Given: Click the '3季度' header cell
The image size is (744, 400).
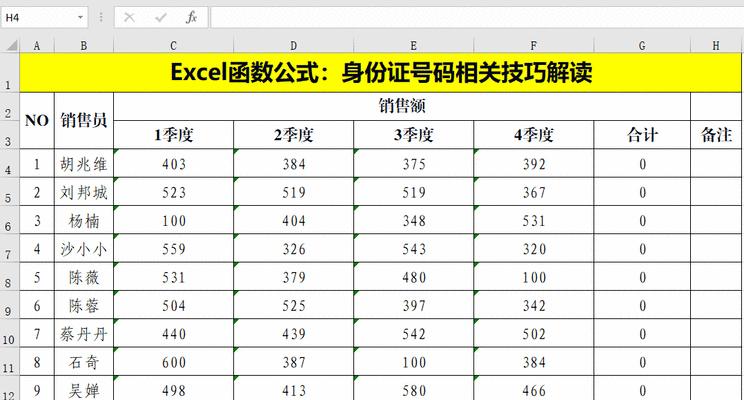Looking at the screenshot, I should point(413,135).
